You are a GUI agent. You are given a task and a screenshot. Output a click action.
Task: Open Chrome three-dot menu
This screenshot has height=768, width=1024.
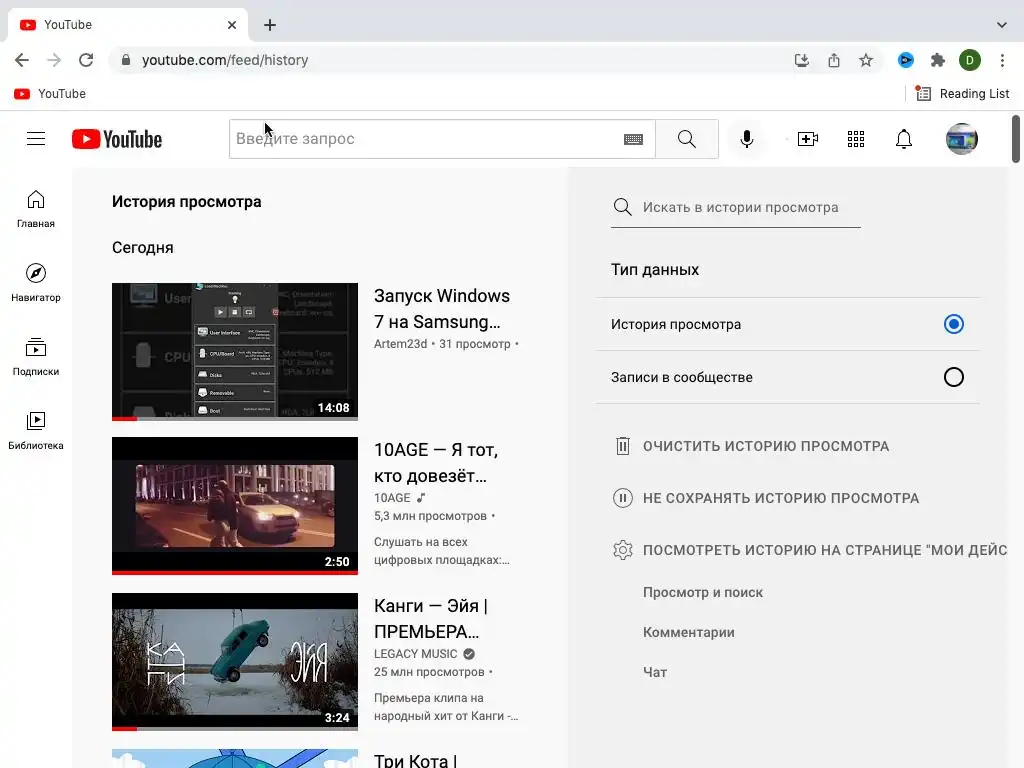[1002, 60]
